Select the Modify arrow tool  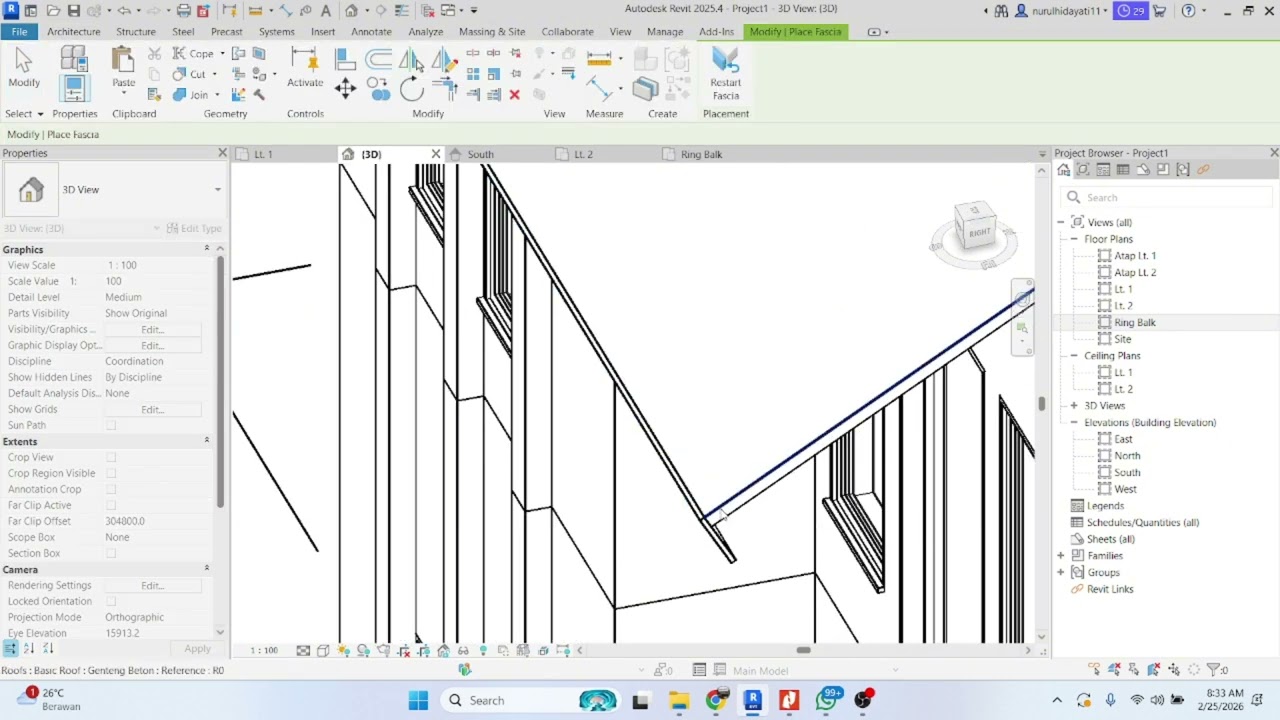[24, 69]
